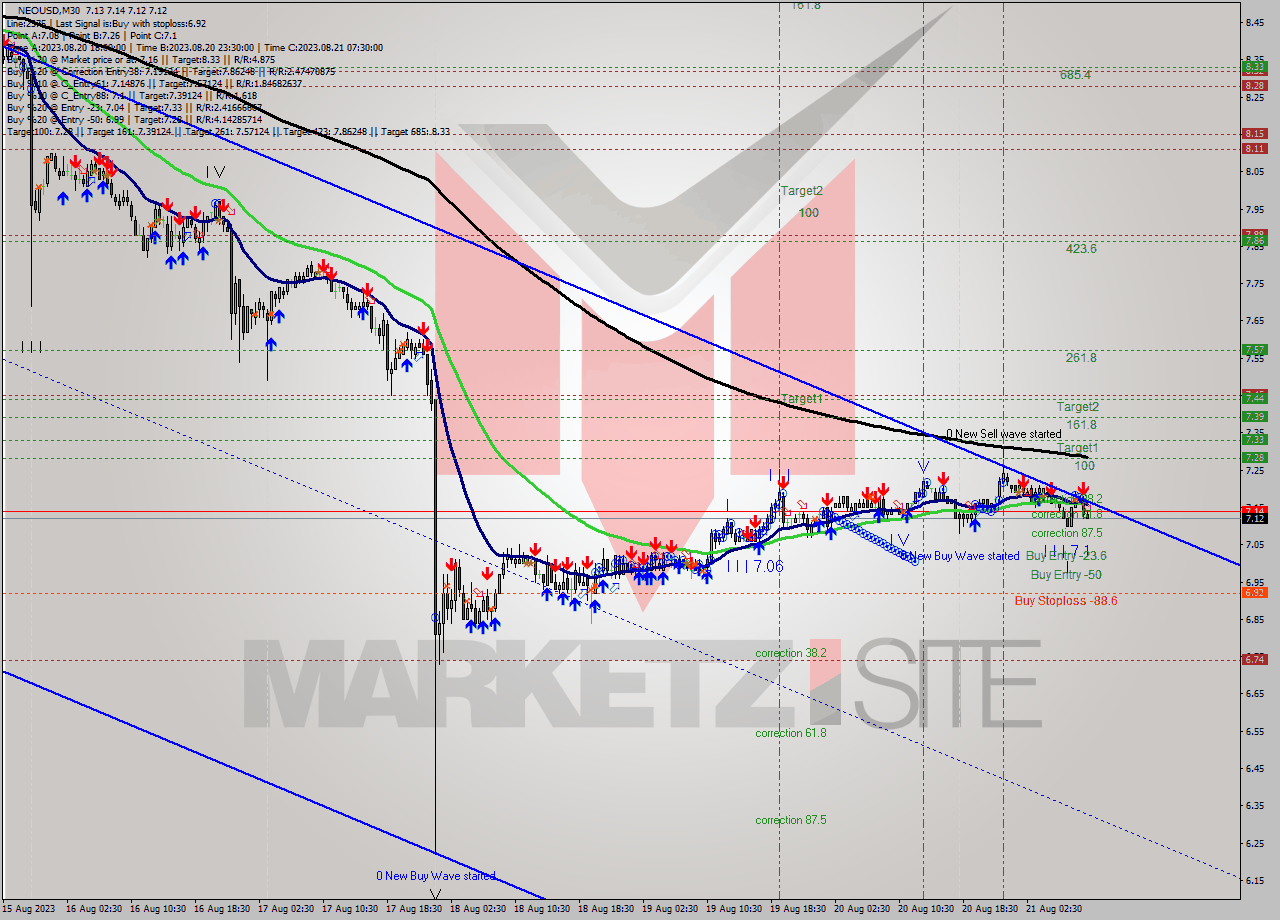
Task: Click the 6.35 price axis value
Action: (x=1256, y=805)
